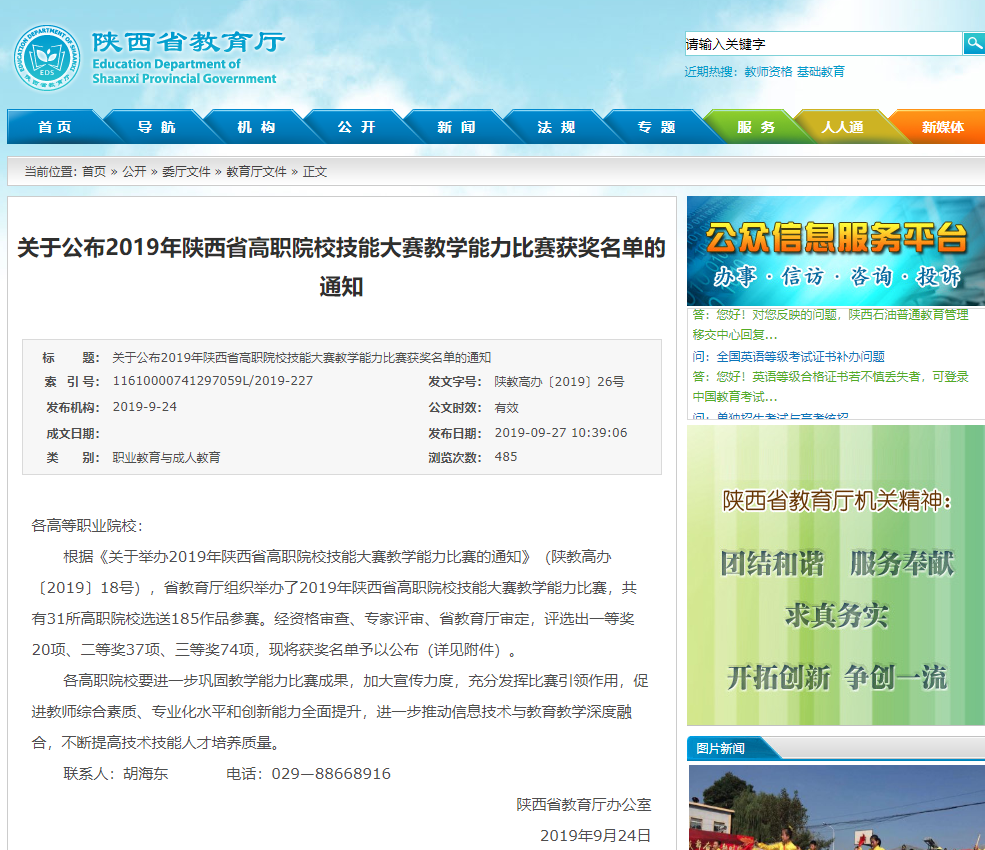Click the 教师资格 hot search link

[x=768, y=72]
